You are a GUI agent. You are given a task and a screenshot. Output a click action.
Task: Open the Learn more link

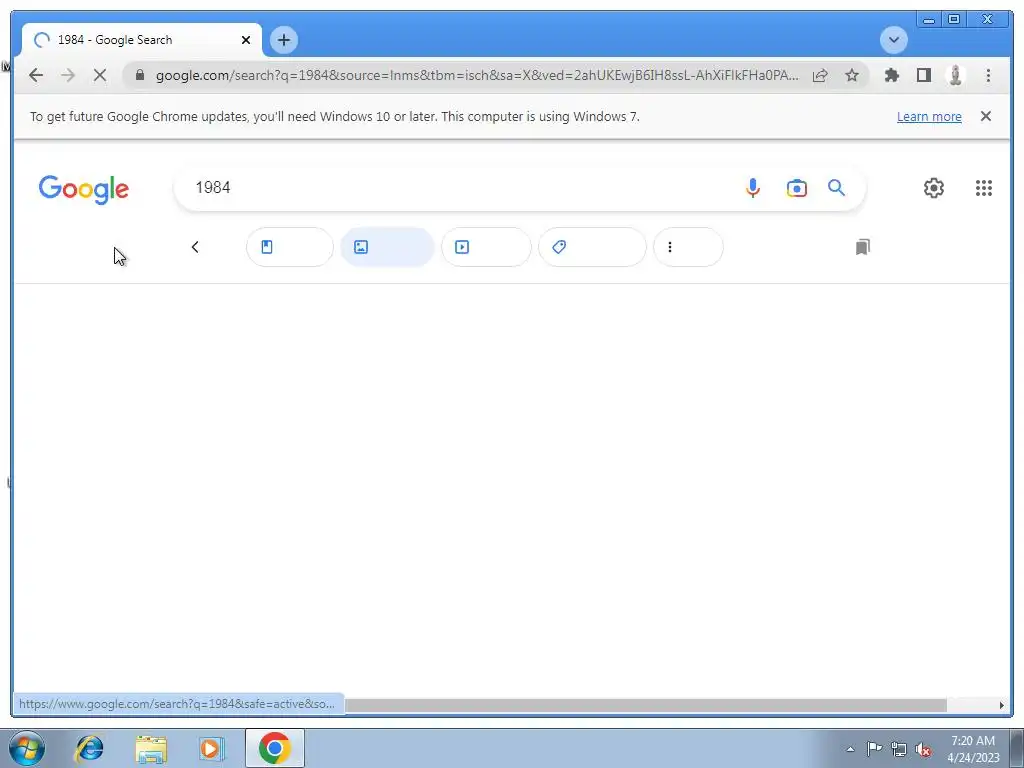click(929, 116)
